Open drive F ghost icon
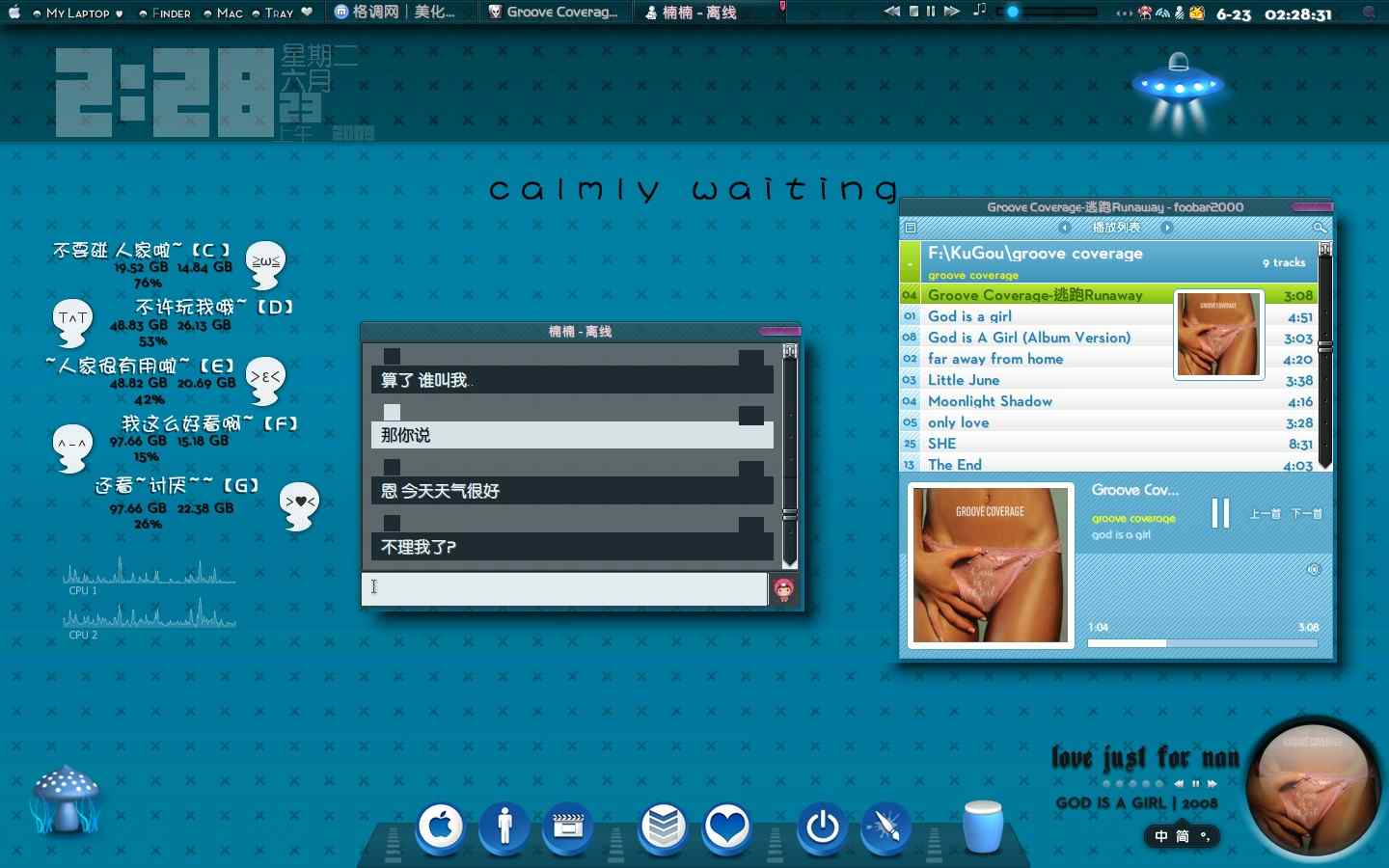1389x868 pixels. click(73, 448)
